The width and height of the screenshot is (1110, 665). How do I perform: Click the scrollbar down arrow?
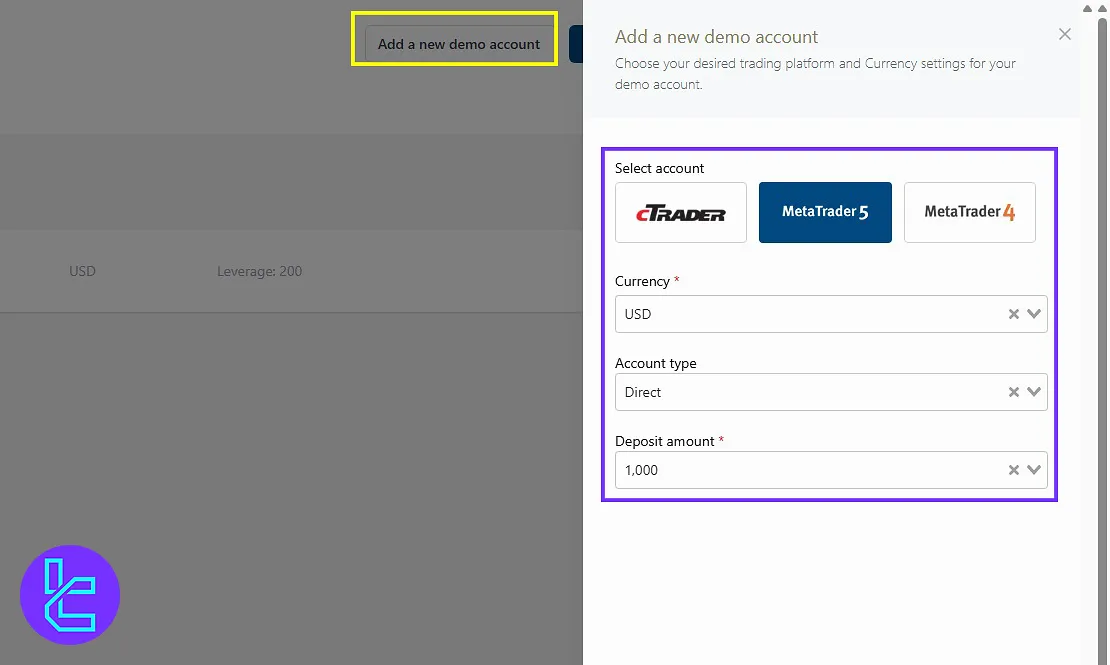[x=1101, y=657]
